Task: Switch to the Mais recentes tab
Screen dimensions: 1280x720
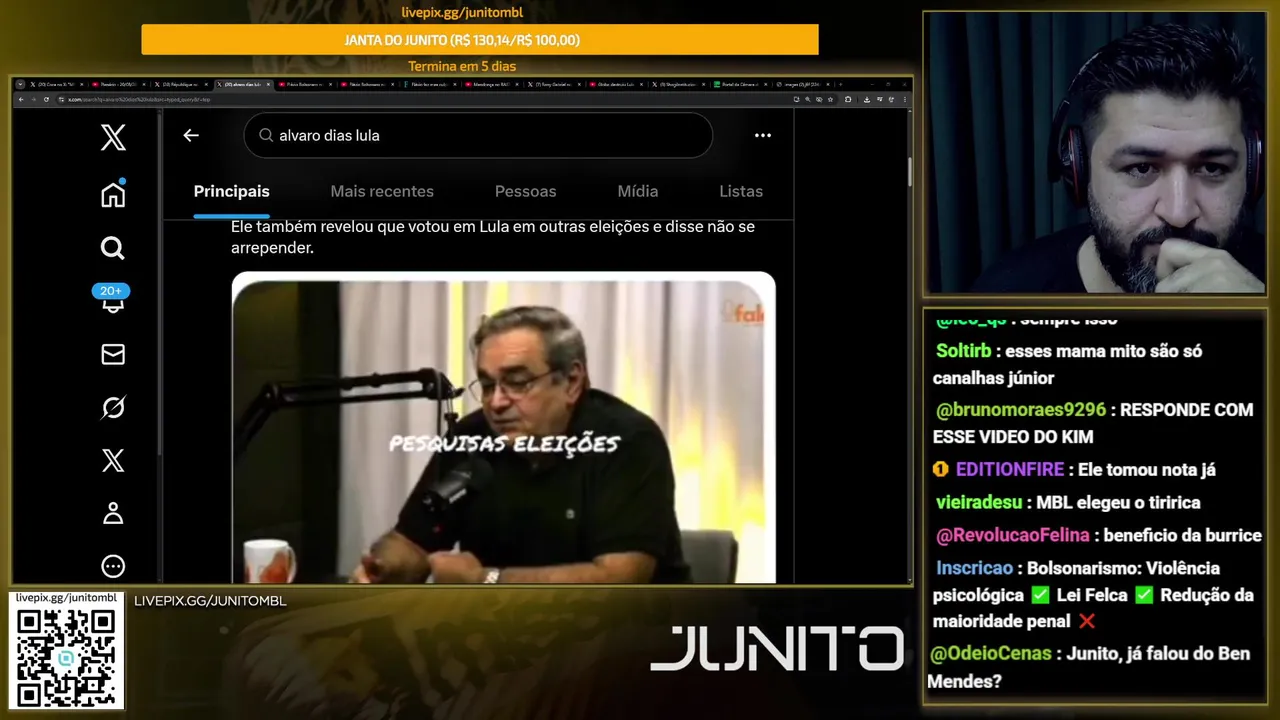Action: coord(382,191)
